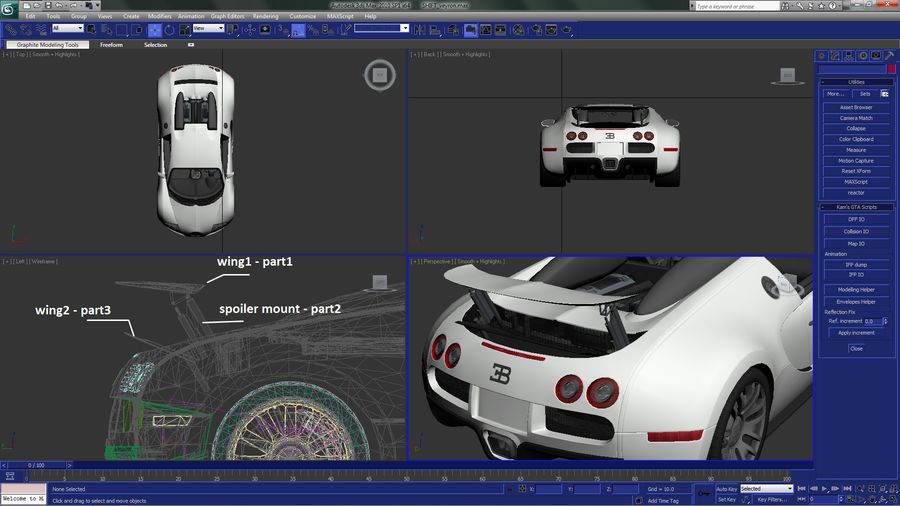
Task: Switch to the Selection ribbon tab
Action: (x=156, y=44)
